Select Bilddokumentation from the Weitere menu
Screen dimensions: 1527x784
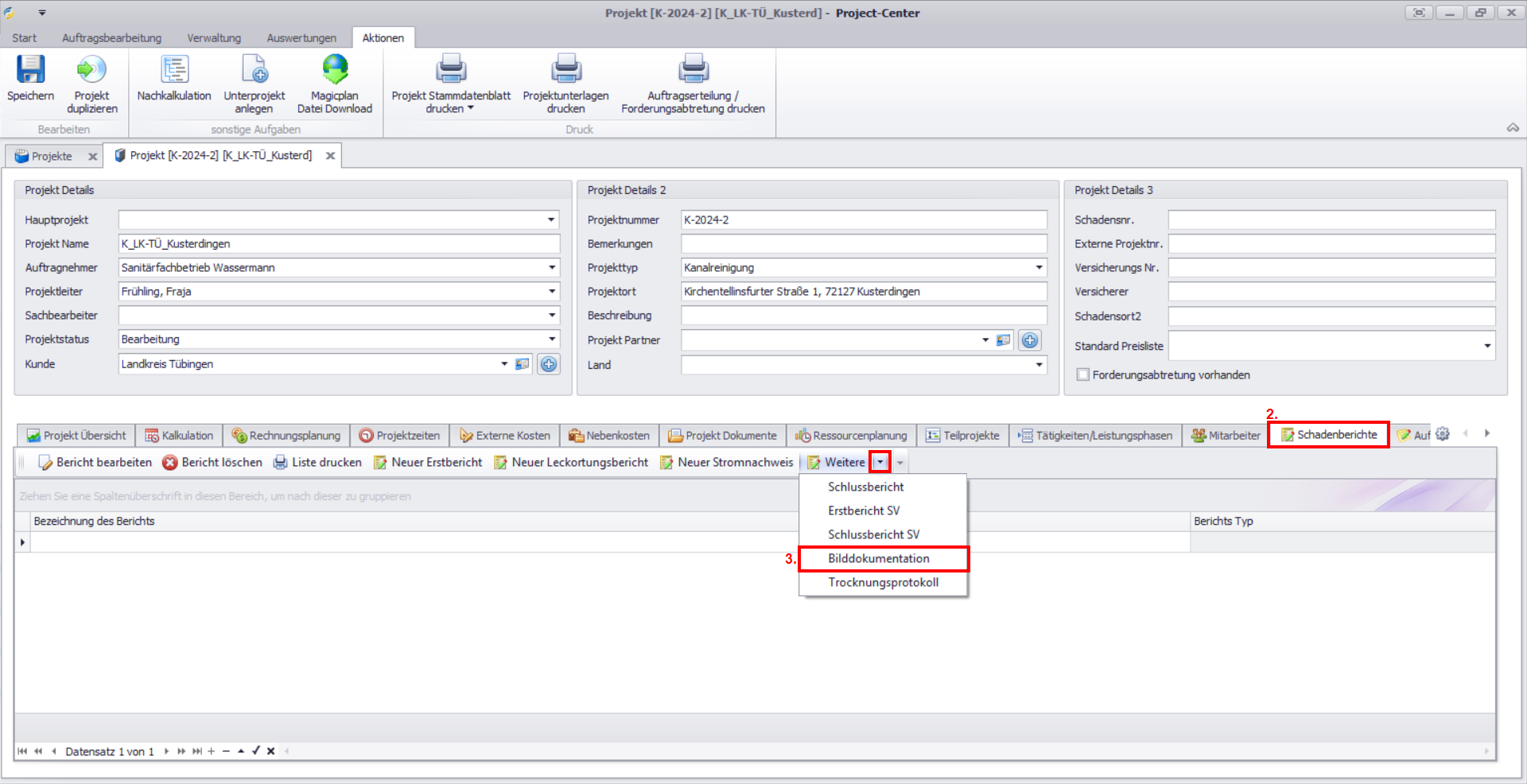coord(879,559)
